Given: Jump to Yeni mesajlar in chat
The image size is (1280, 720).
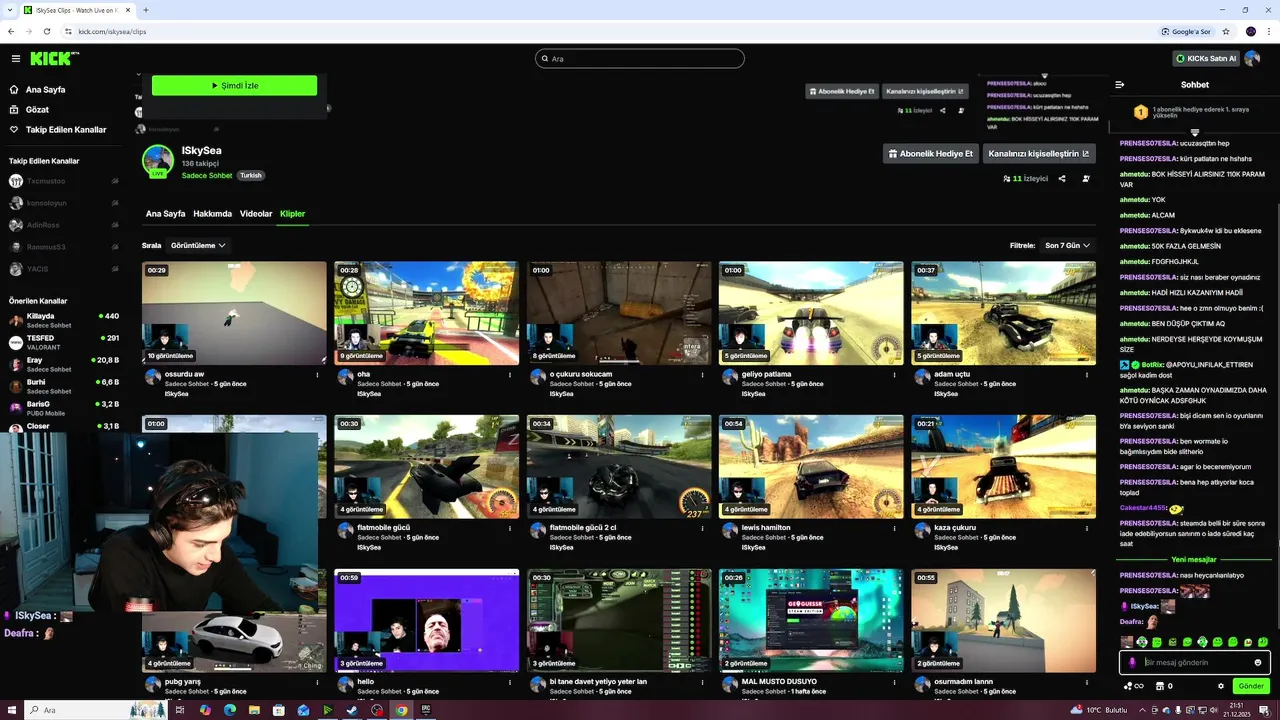Looking at the screenshot, I should pos(1194,559).
